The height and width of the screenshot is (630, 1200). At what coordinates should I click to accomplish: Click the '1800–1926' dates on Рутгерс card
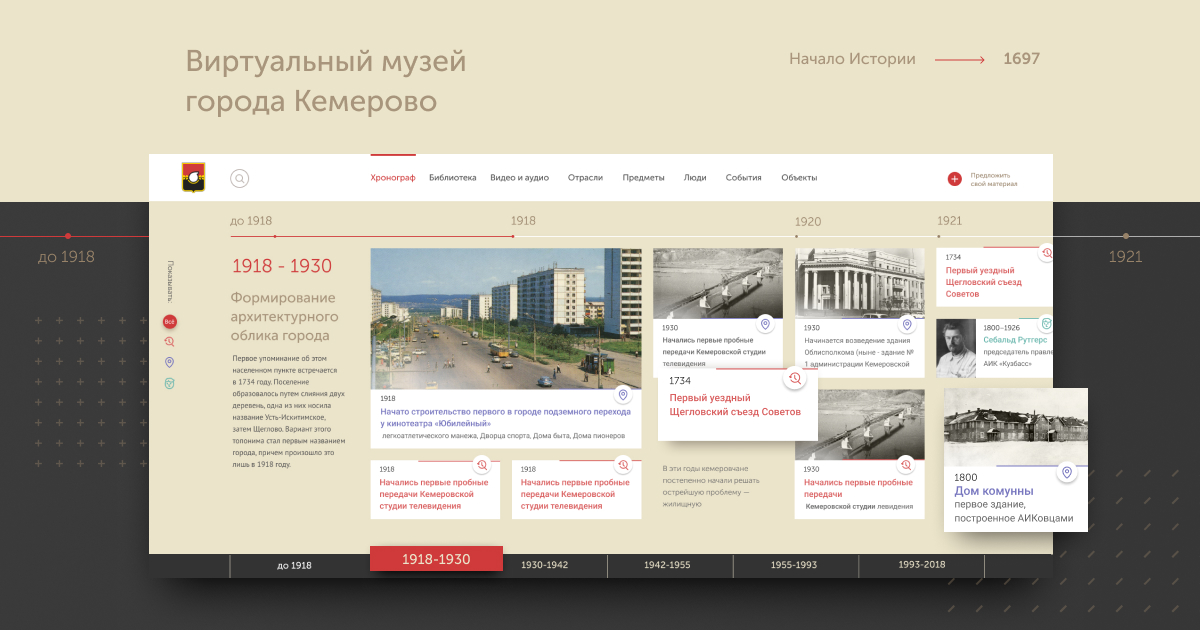pos(1001,327)
